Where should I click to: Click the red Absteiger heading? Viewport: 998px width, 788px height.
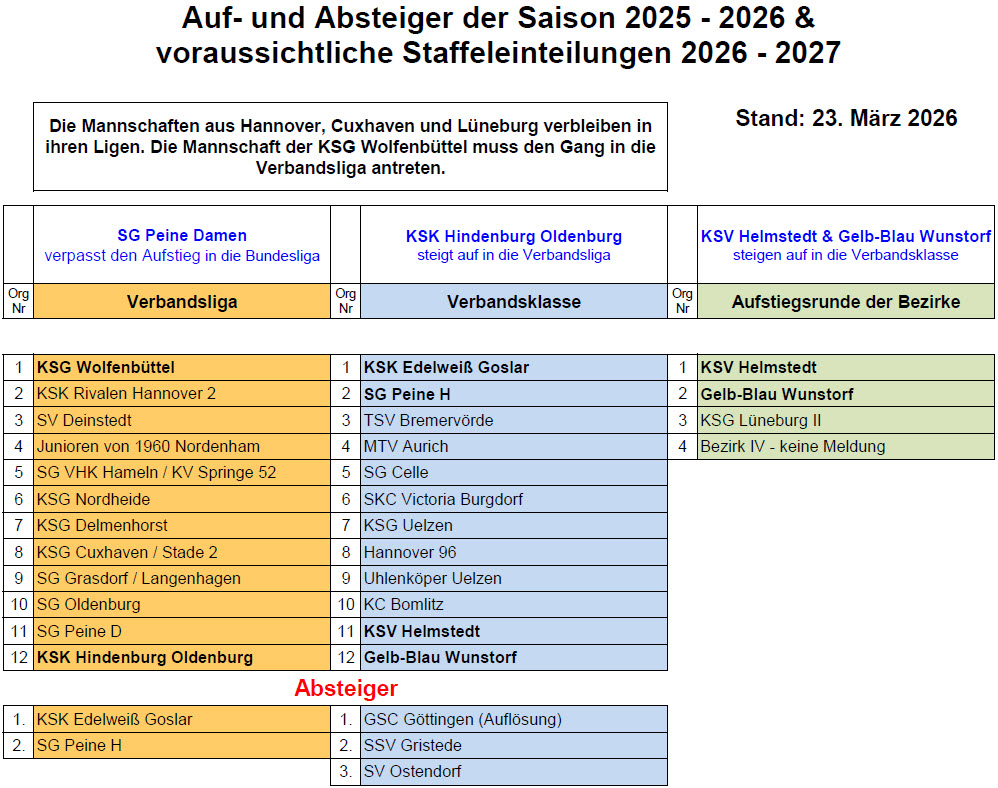[x=346, y=688]
